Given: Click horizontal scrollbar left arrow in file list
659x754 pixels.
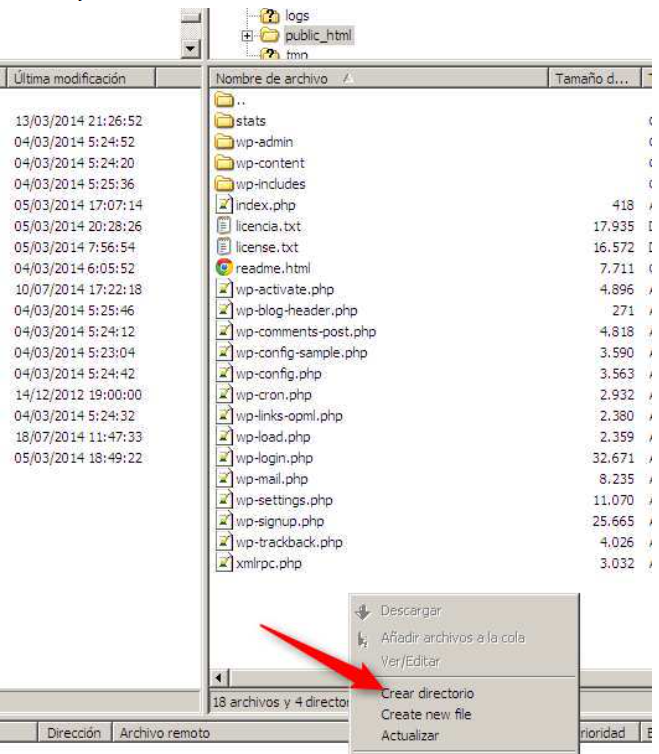Looking at the screenshot, I should [221, 677].
